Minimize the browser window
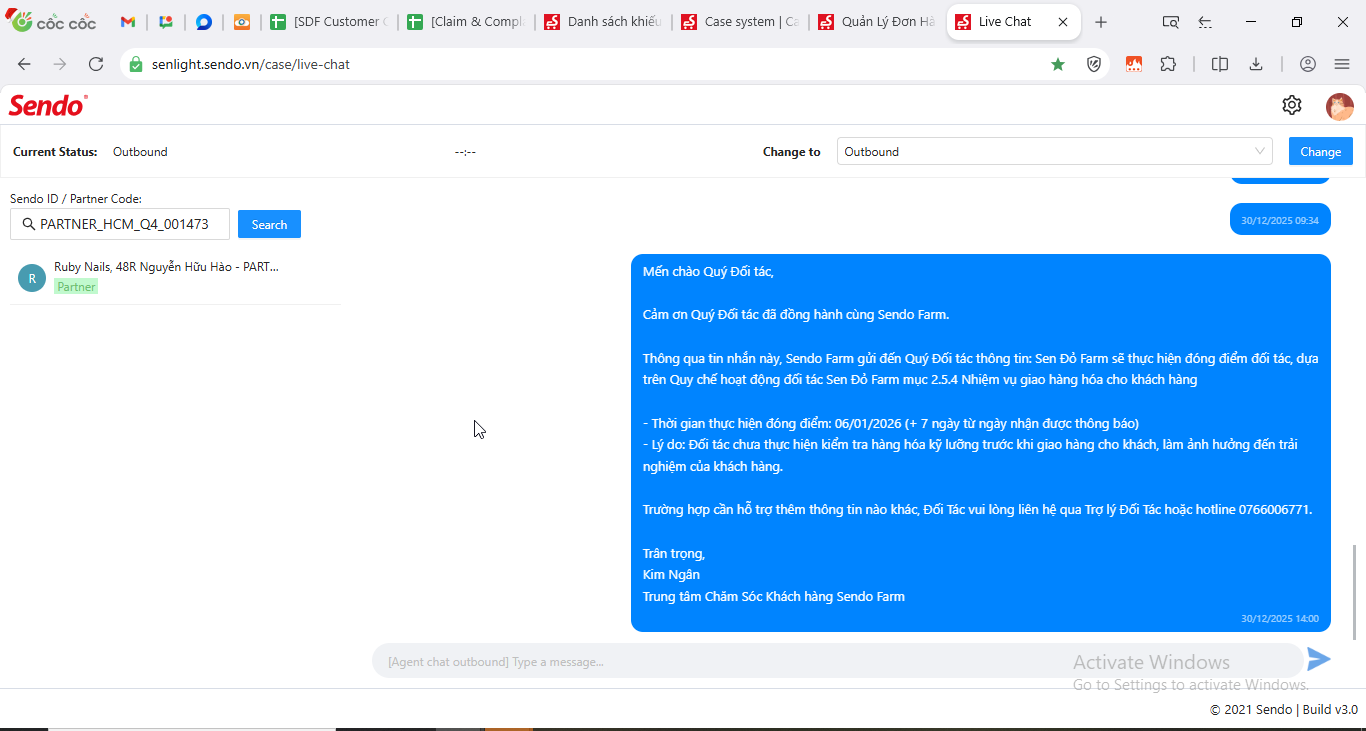This screenshot has width=1366, height=731. (1251, 22)
